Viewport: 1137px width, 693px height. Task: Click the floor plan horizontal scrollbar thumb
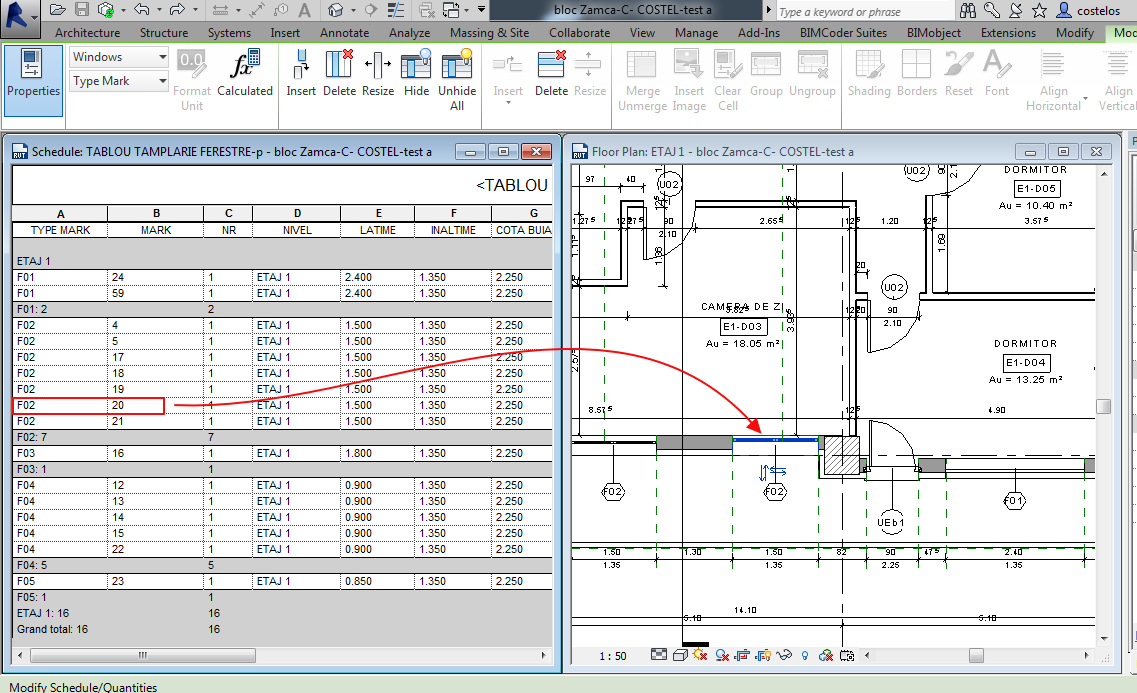point(975,655)
